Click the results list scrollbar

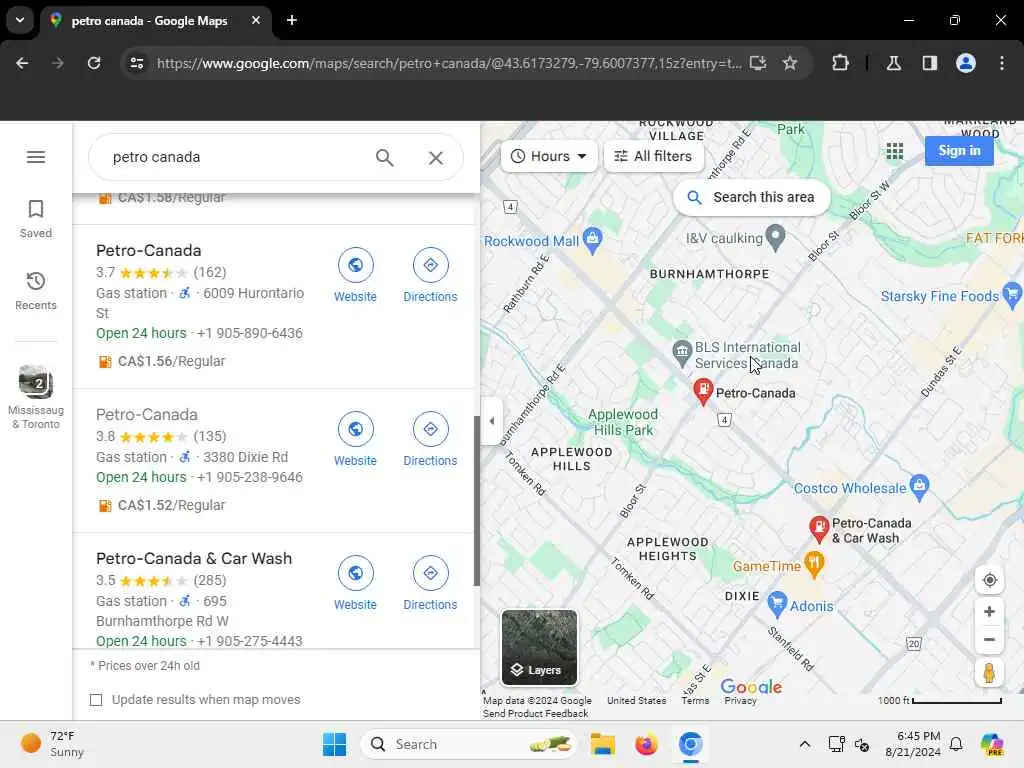(x=476, y=500)
